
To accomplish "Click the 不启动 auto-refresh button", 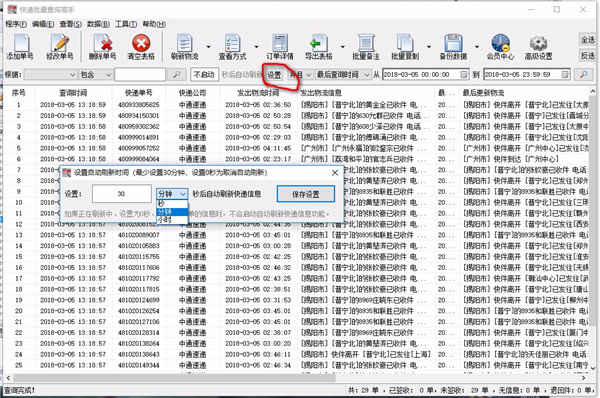I will click(204, 75).
